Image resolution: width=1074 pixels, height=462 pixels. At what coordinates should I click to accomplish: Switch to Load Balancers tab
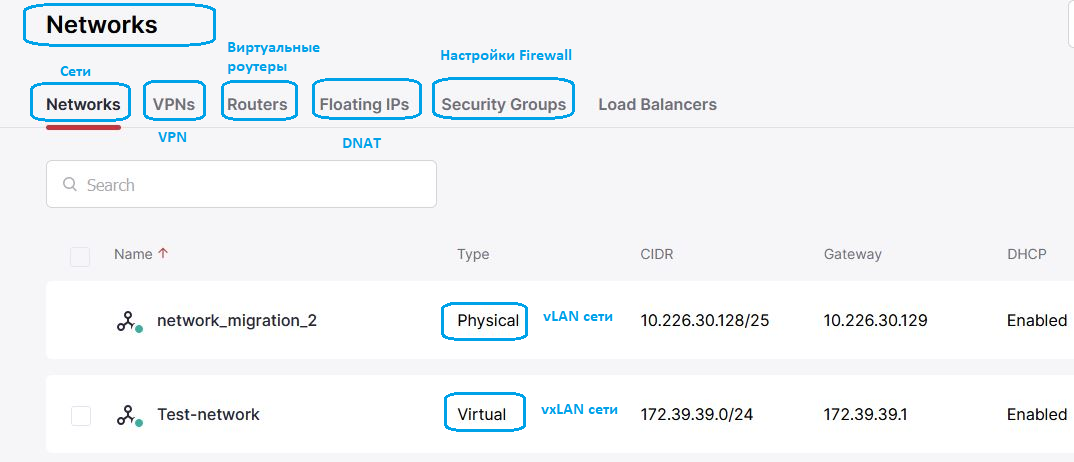[x=657, y=104]
